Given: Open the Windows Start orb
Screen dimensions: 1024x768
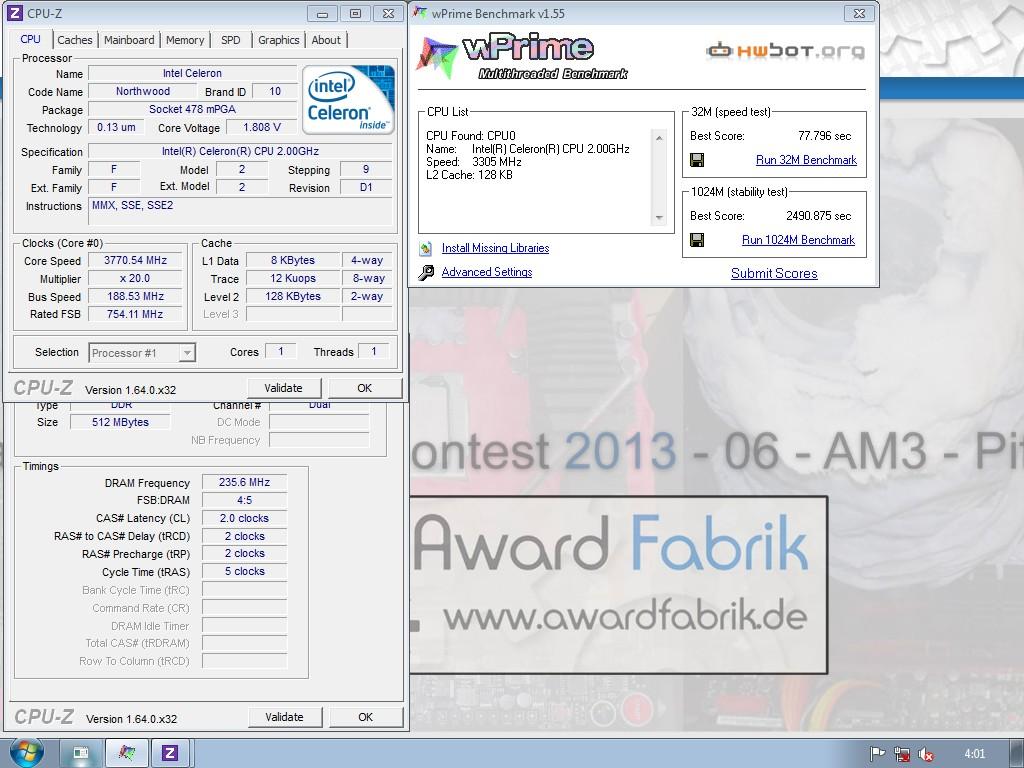Looking at the screenshot, I should 27,752.
